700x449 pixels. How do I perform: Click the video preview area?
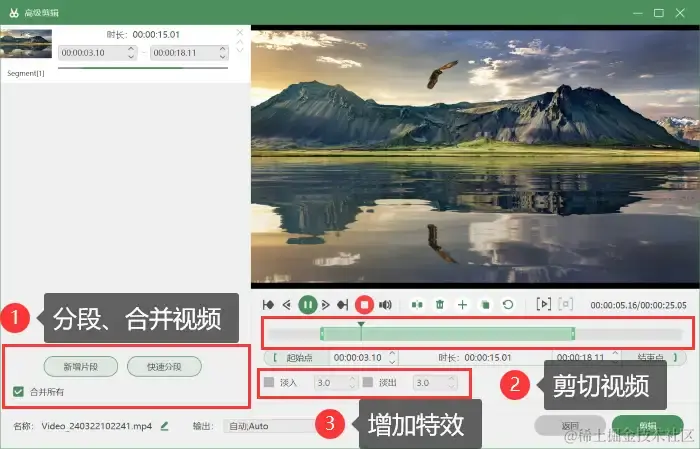(x=475, y=156)
